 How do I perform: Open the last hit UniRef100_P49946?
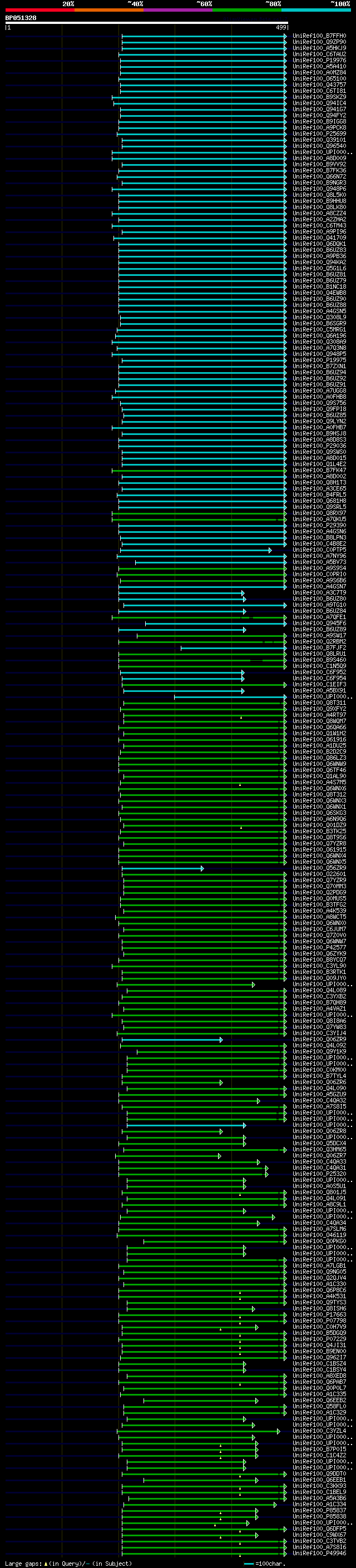[319, 1554]
